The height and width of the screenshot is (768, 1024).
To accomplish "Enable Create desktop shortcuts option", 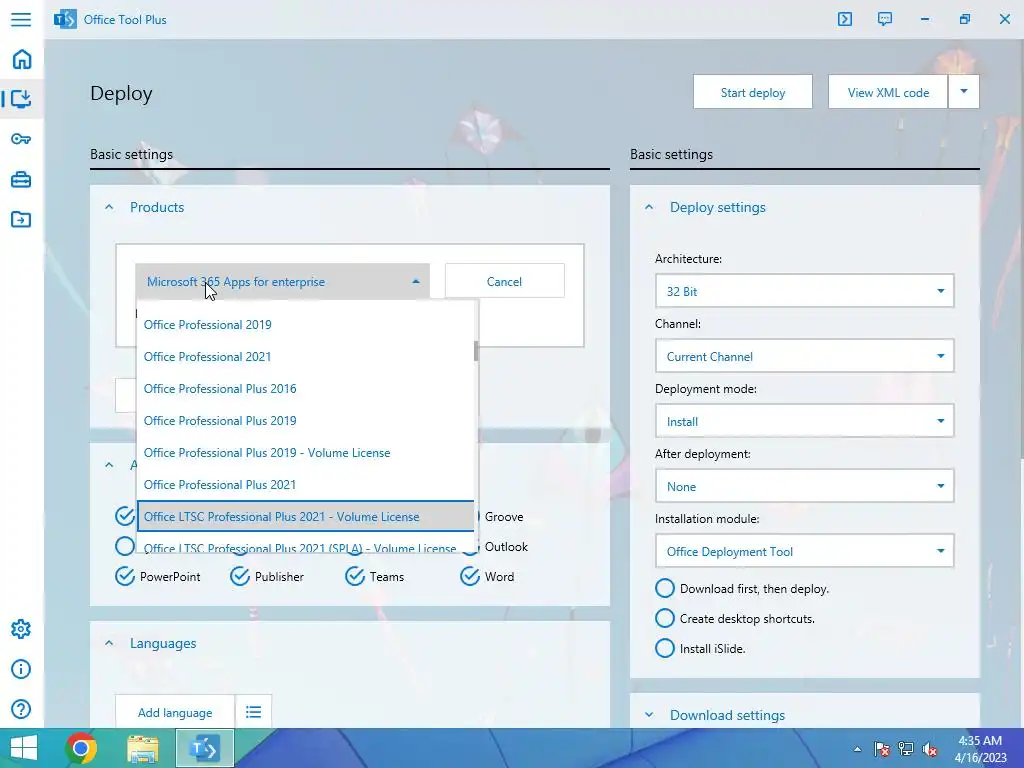I will (665, 618).
